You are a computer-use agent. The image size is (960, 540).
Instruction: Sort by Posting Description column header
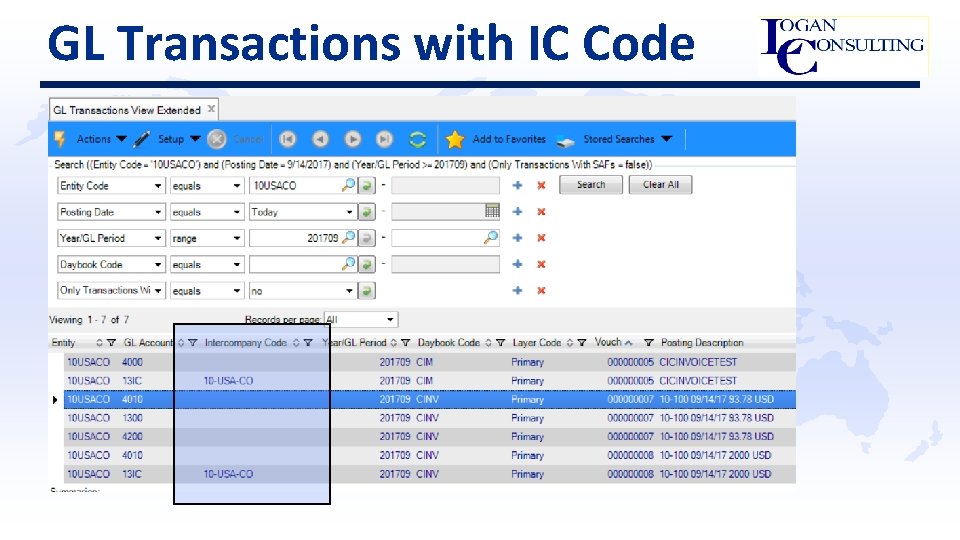click(702, 343)
